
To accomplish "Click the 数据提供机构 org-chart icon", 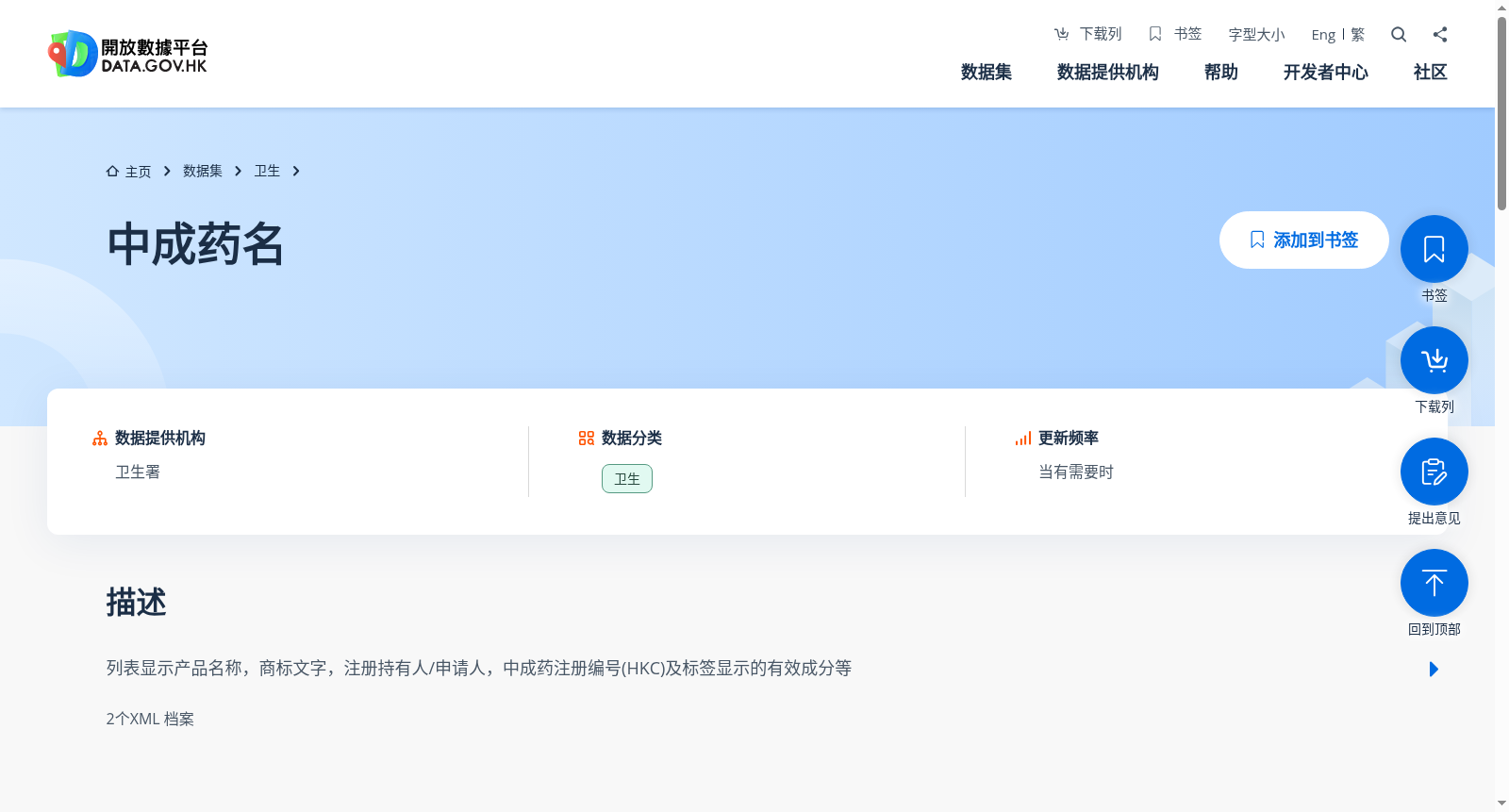I will point(100,439).
